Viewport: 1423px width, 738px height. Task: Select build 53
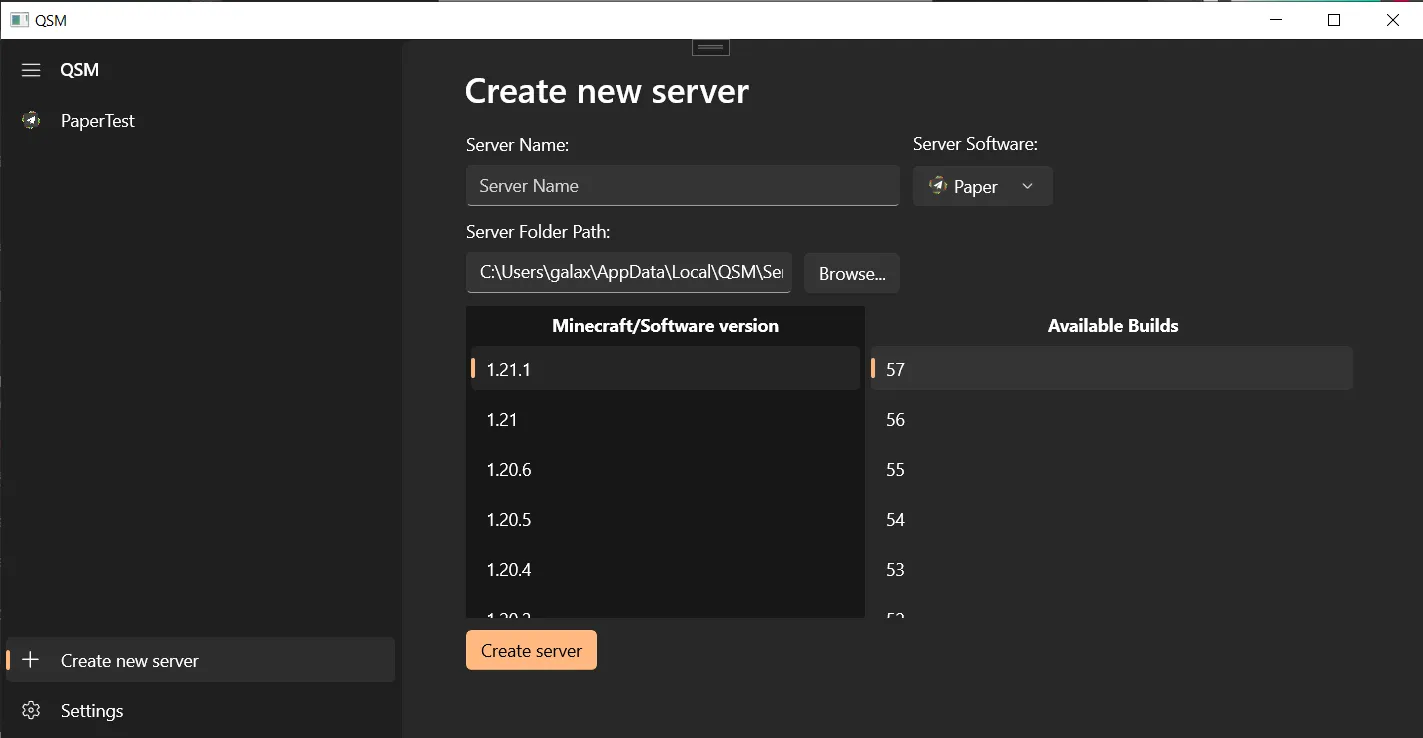pos(1111,569)
